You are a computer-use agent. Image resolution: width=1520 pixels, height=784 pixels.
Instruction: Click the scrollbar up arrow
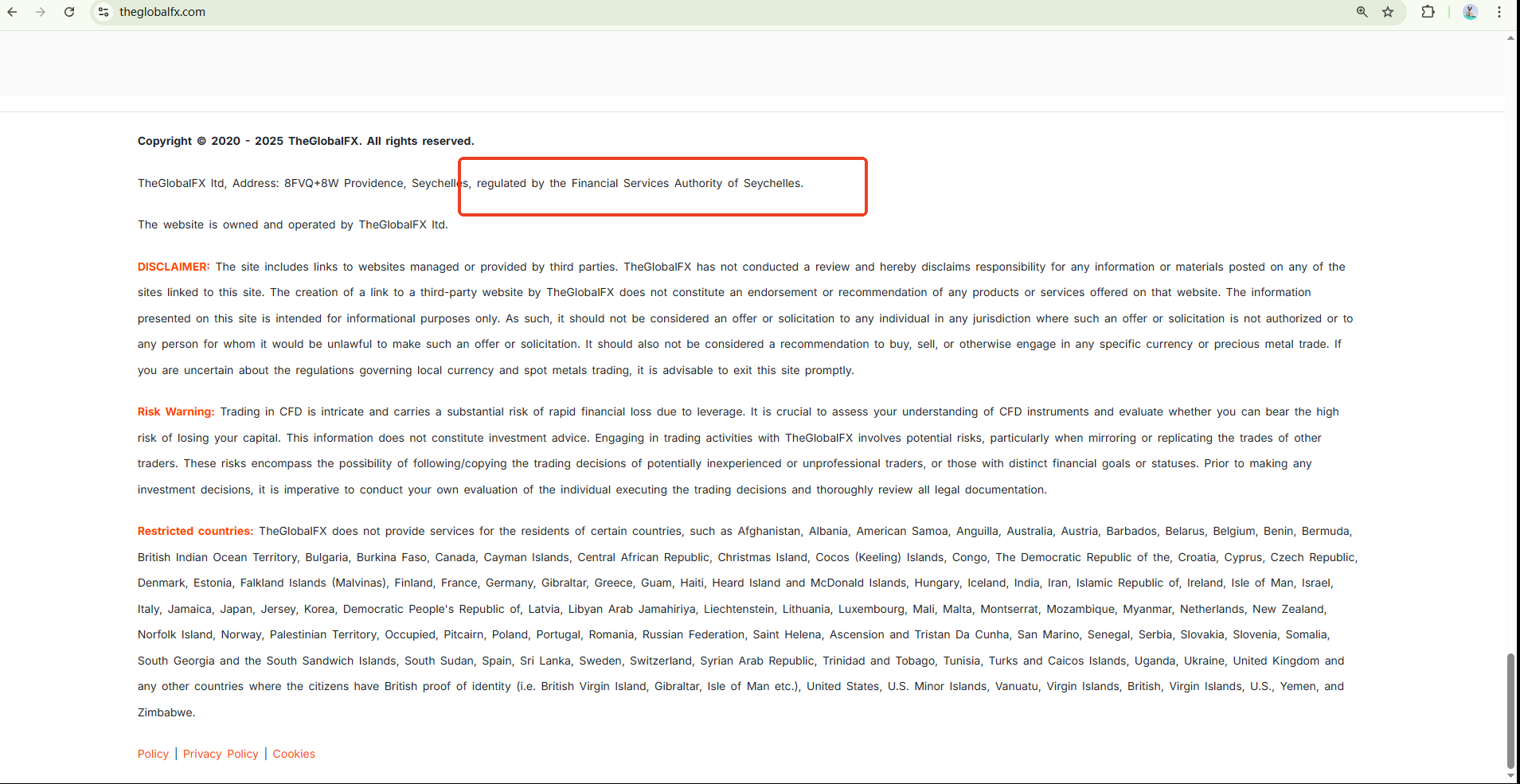click(x=1510, y=38)
